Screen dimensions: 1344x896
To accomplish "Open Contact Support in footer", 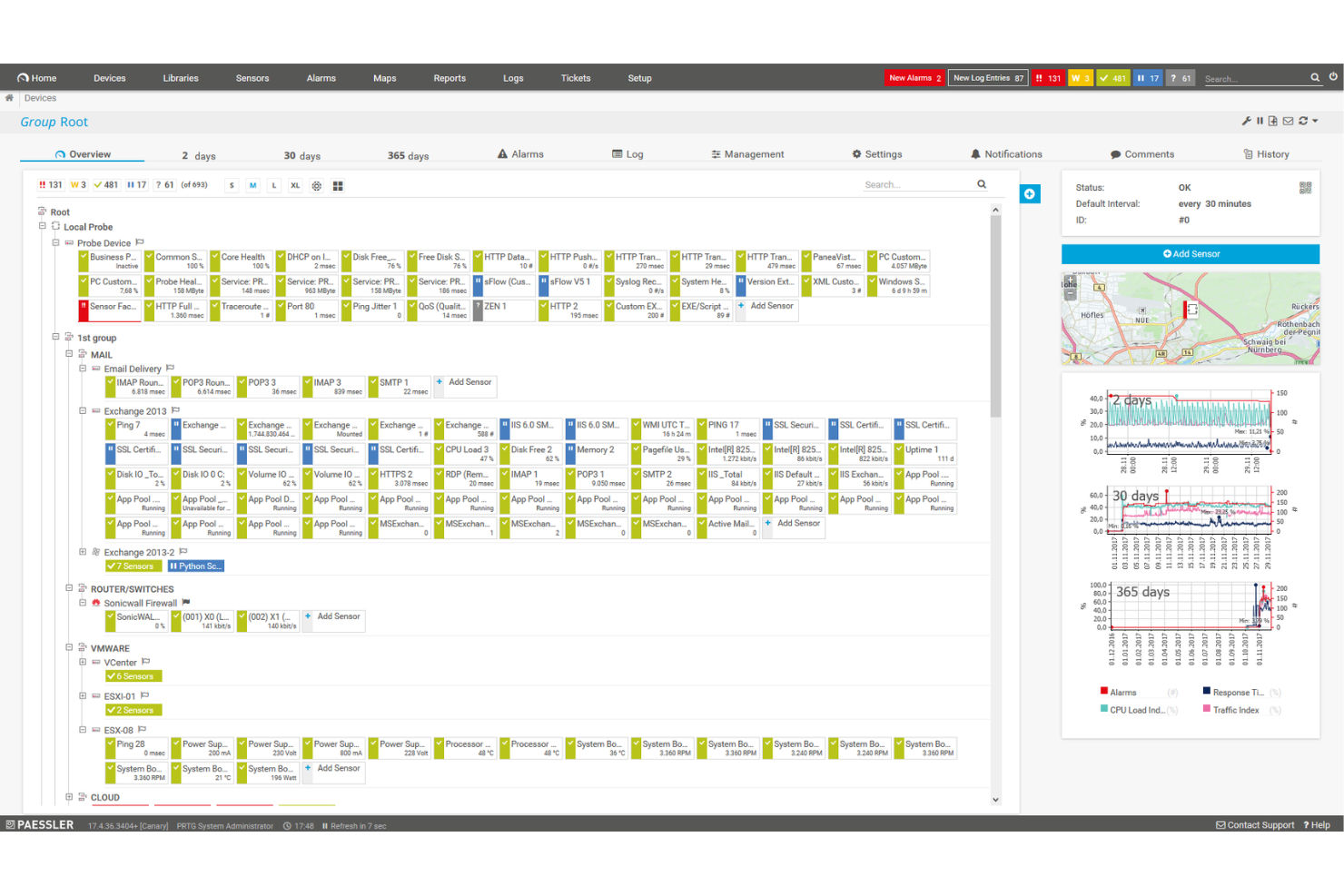I will 1256,825.
